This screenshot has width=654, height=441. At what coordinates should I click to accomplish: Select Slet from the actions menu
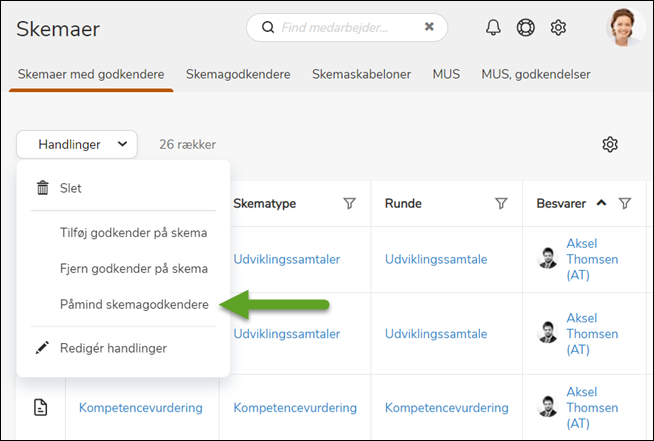(x=70, y=188)
